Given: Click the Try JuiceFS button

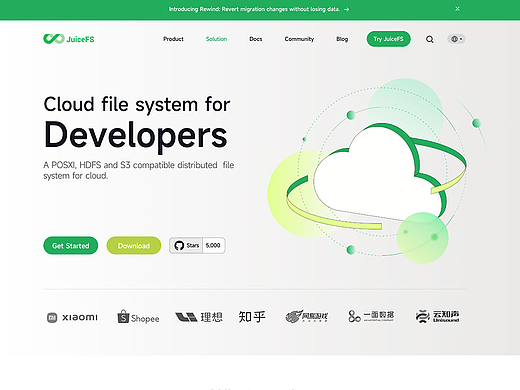Looking at the screenshot, I should 388,39.
